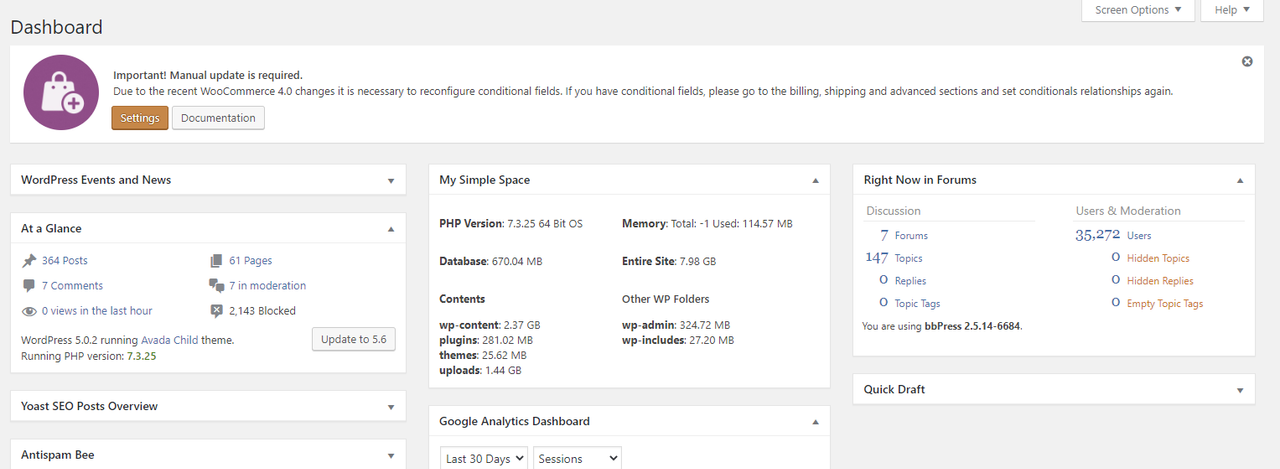Click the pushpin icon beside 364 Posts
This screenshot has height=469, width=1280.
[x=29, y=260]
